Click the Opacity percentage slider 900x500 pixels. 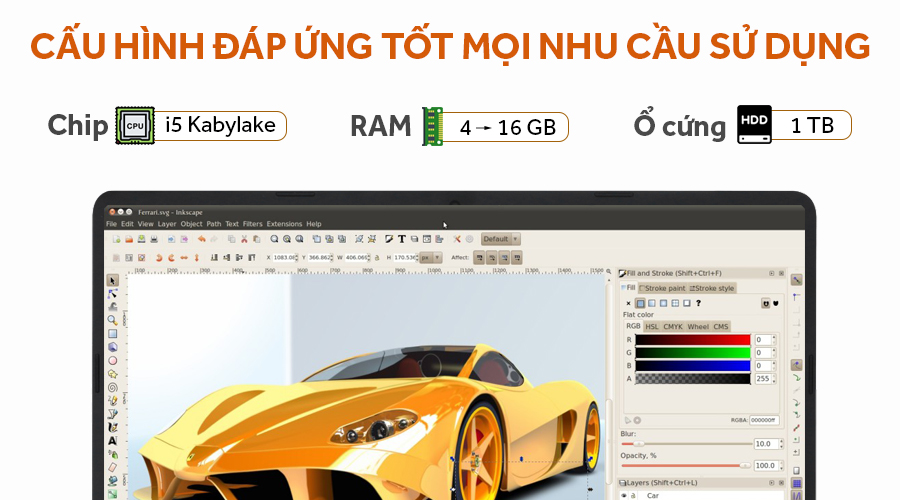[x=686, y=466]
